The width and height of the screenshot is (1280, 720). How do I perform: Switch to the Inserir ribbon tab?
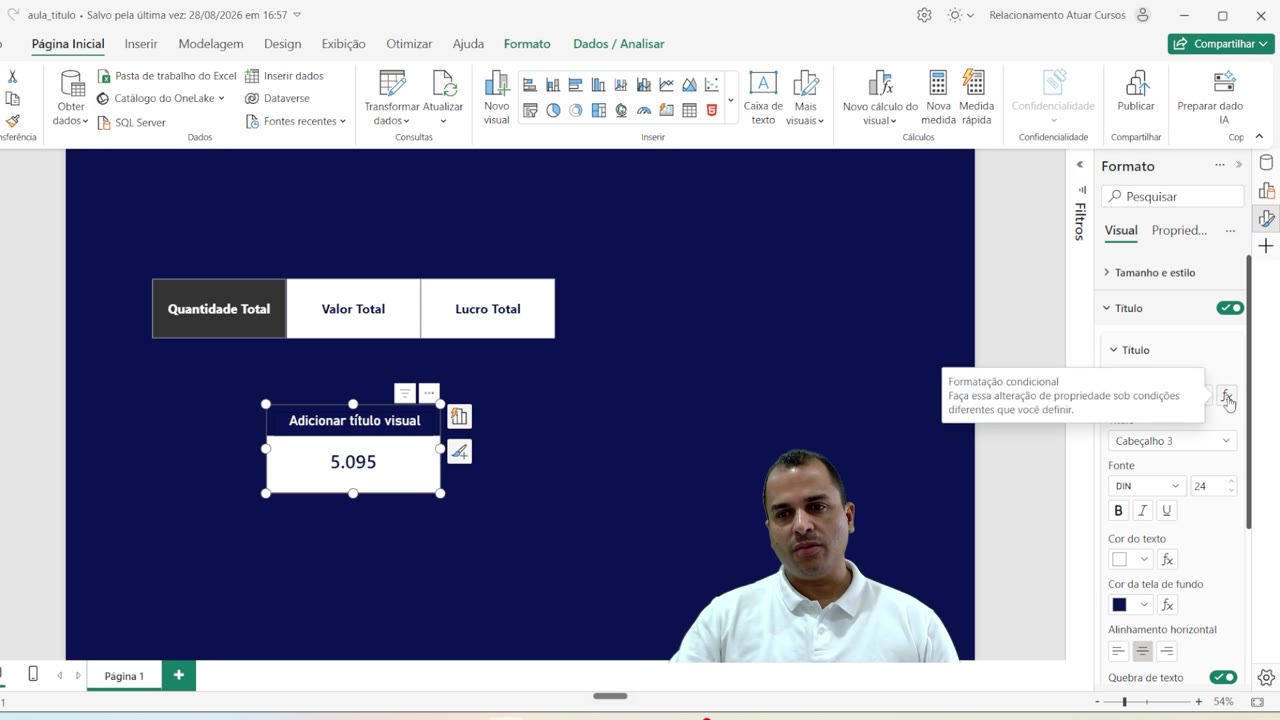click(x=141, y=44)
